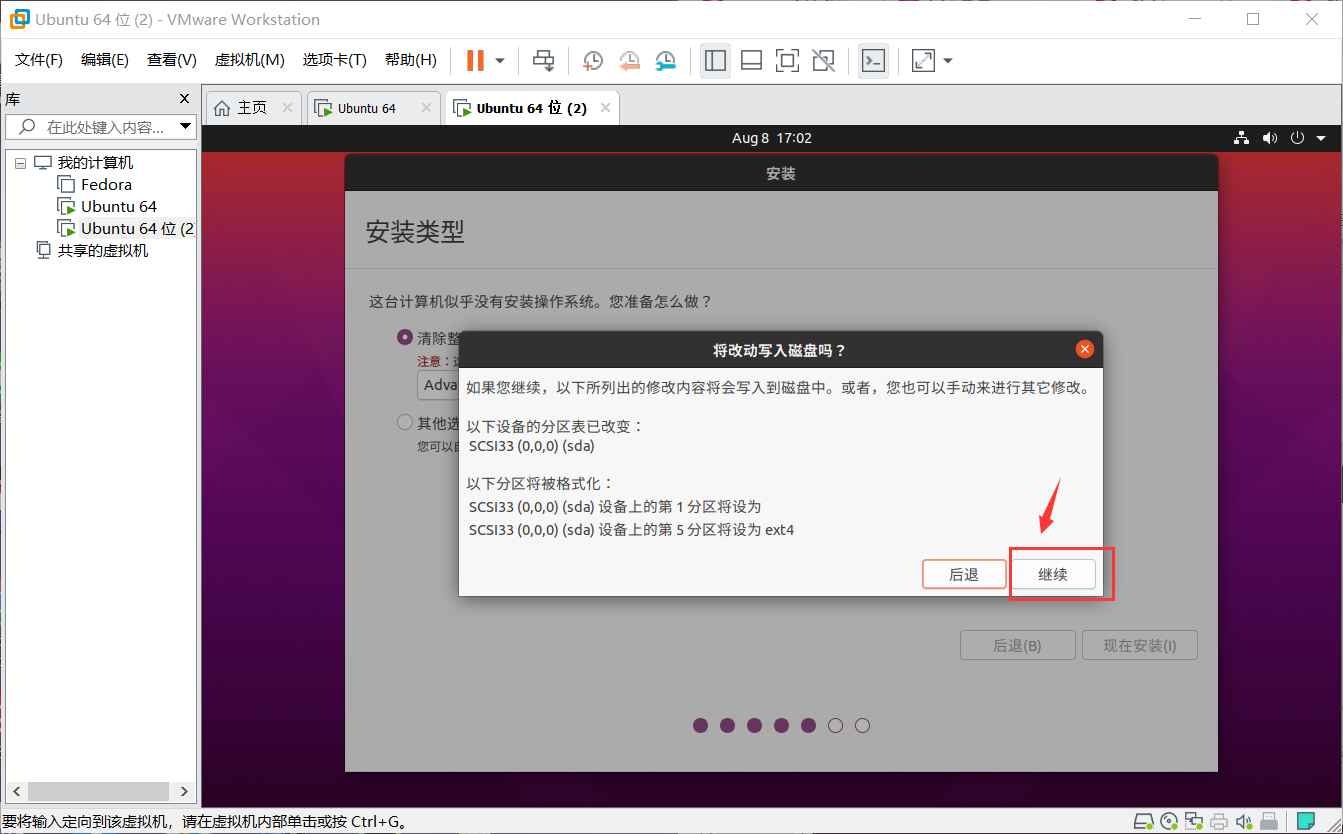Open the 查看(V) menu
The height and width of the screenshot is (834, 1343).
[172, 60]
